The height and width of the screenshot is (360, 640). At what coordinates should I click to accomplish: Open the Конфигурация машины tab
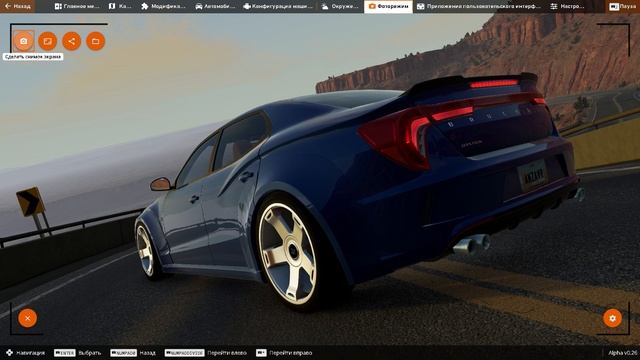coord(278,6)
